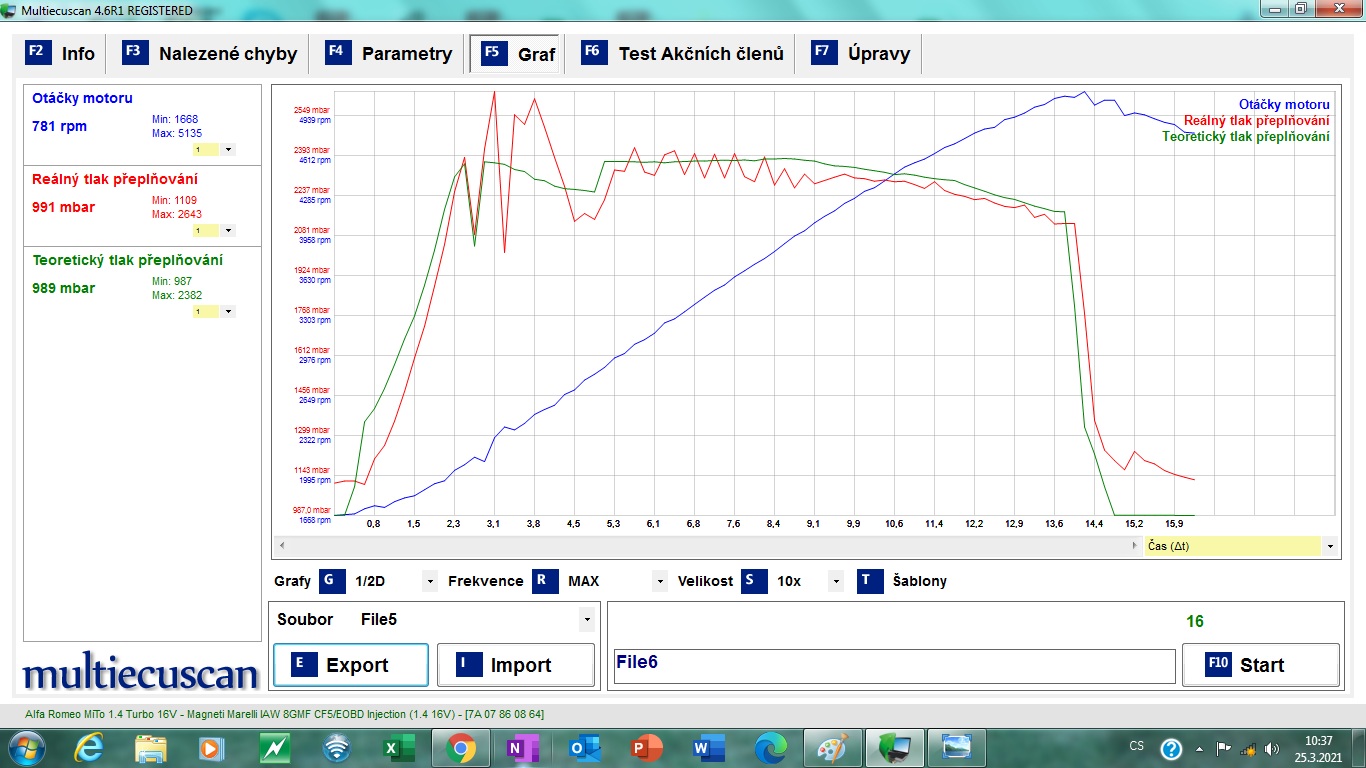
Task: Click the blue G key icon beside Grafy
Action: (x=332, y=581)
